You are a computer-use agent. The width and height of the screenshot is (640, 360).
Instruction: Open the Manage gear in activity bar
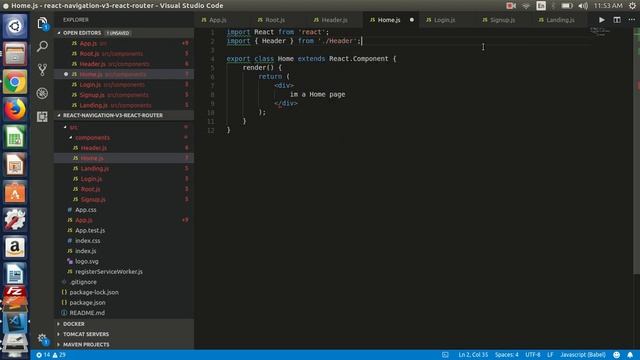coord(42,338)
